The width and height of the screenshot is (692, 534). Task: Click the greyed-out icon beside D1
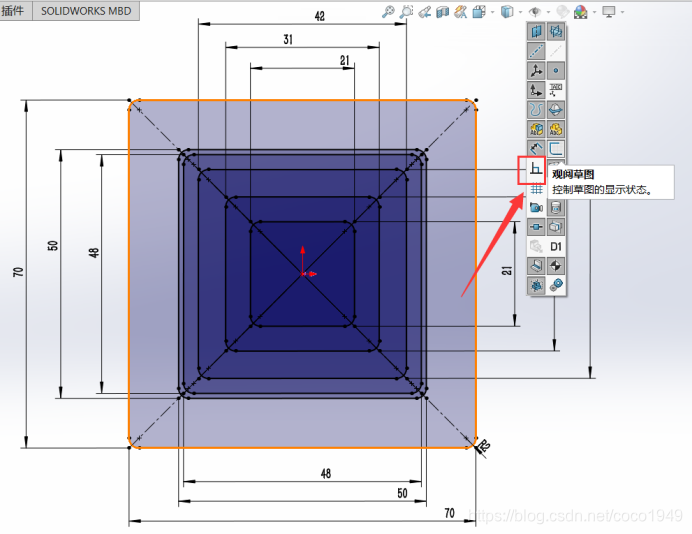(x=536, y=246)
